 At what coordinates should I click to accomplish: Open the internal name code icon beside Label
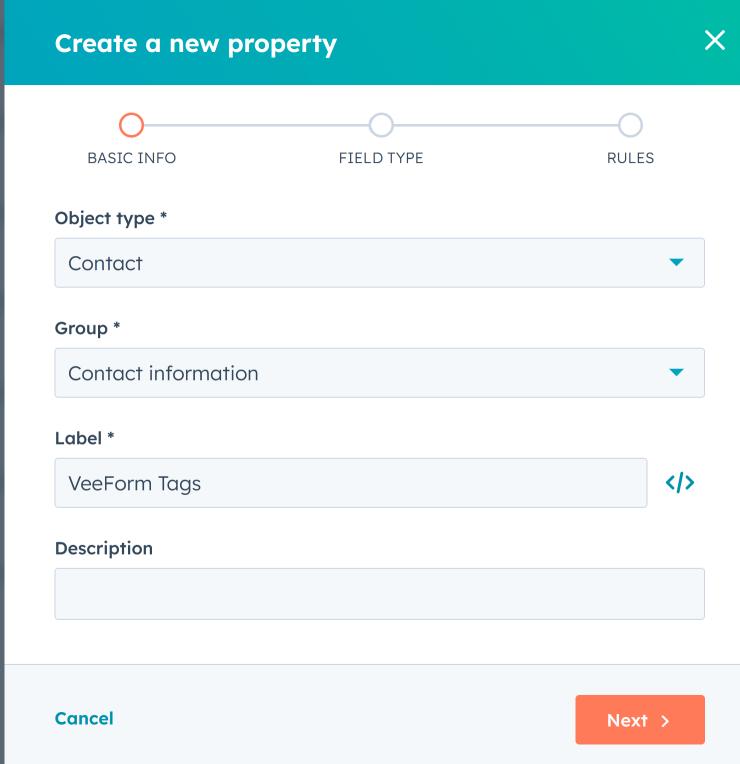pyautogui.click(x=680, y=482)
